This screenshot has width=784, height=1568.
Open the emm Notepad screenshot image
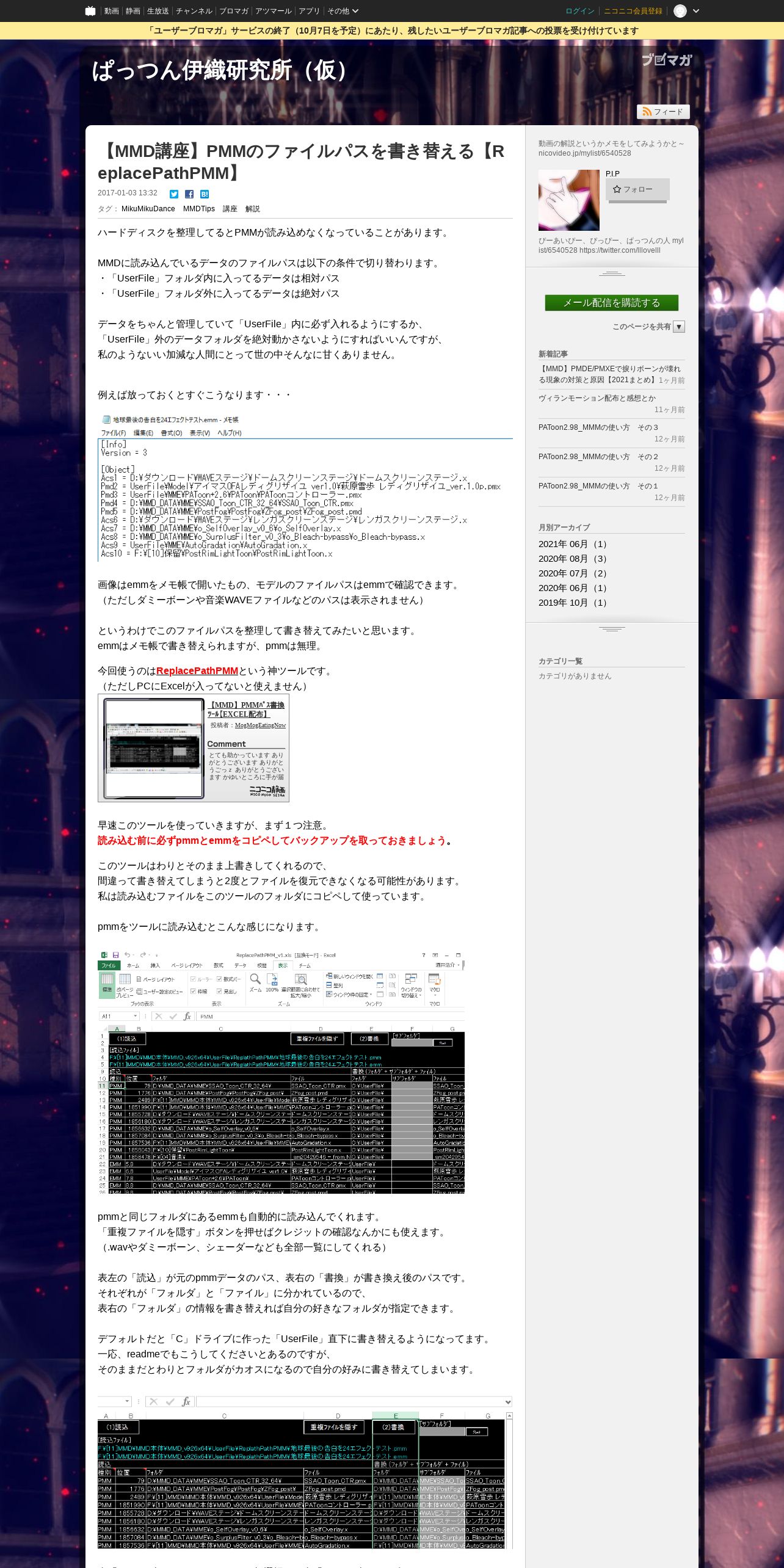305,487
